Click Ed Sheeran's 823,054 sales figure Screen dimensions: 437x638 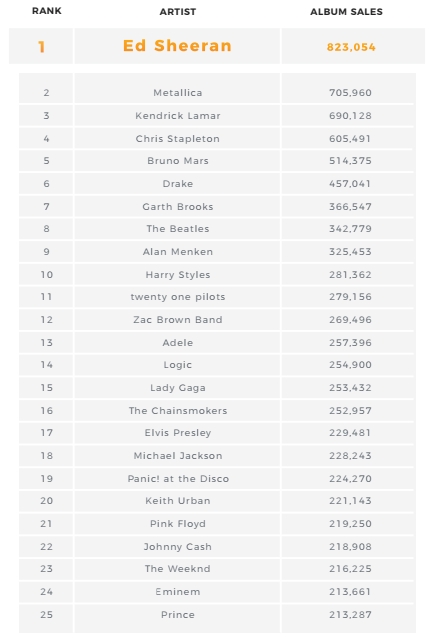tap(351, 47)
